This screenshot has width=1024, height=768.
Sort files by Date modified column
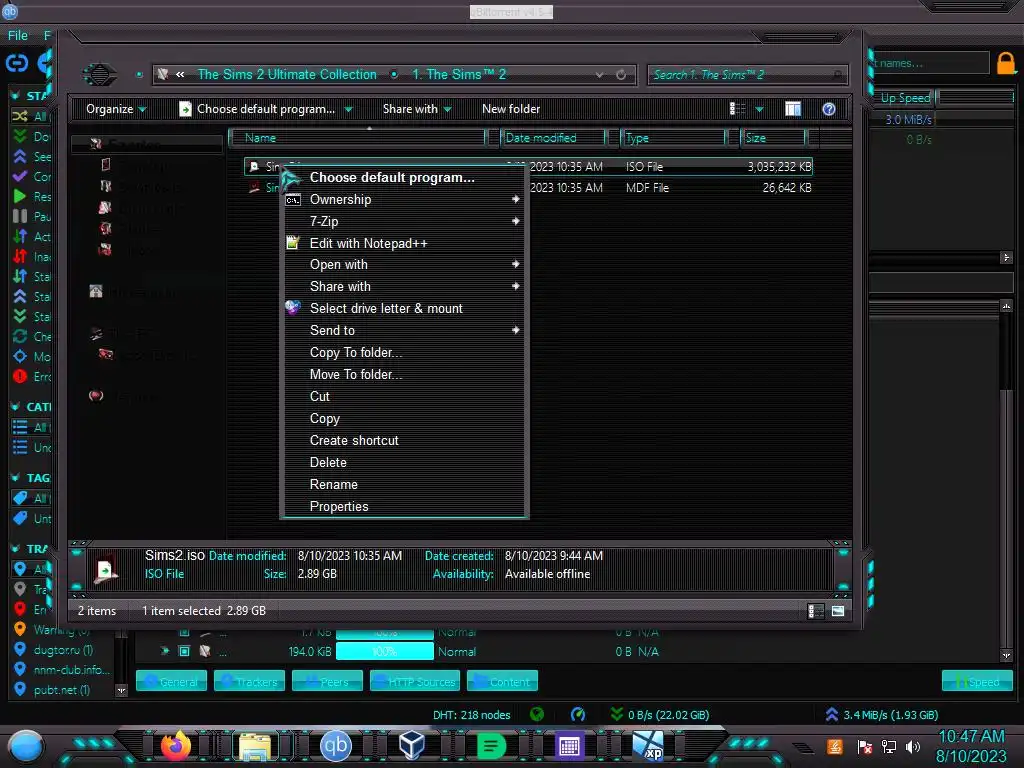click(x=553, y=138)
